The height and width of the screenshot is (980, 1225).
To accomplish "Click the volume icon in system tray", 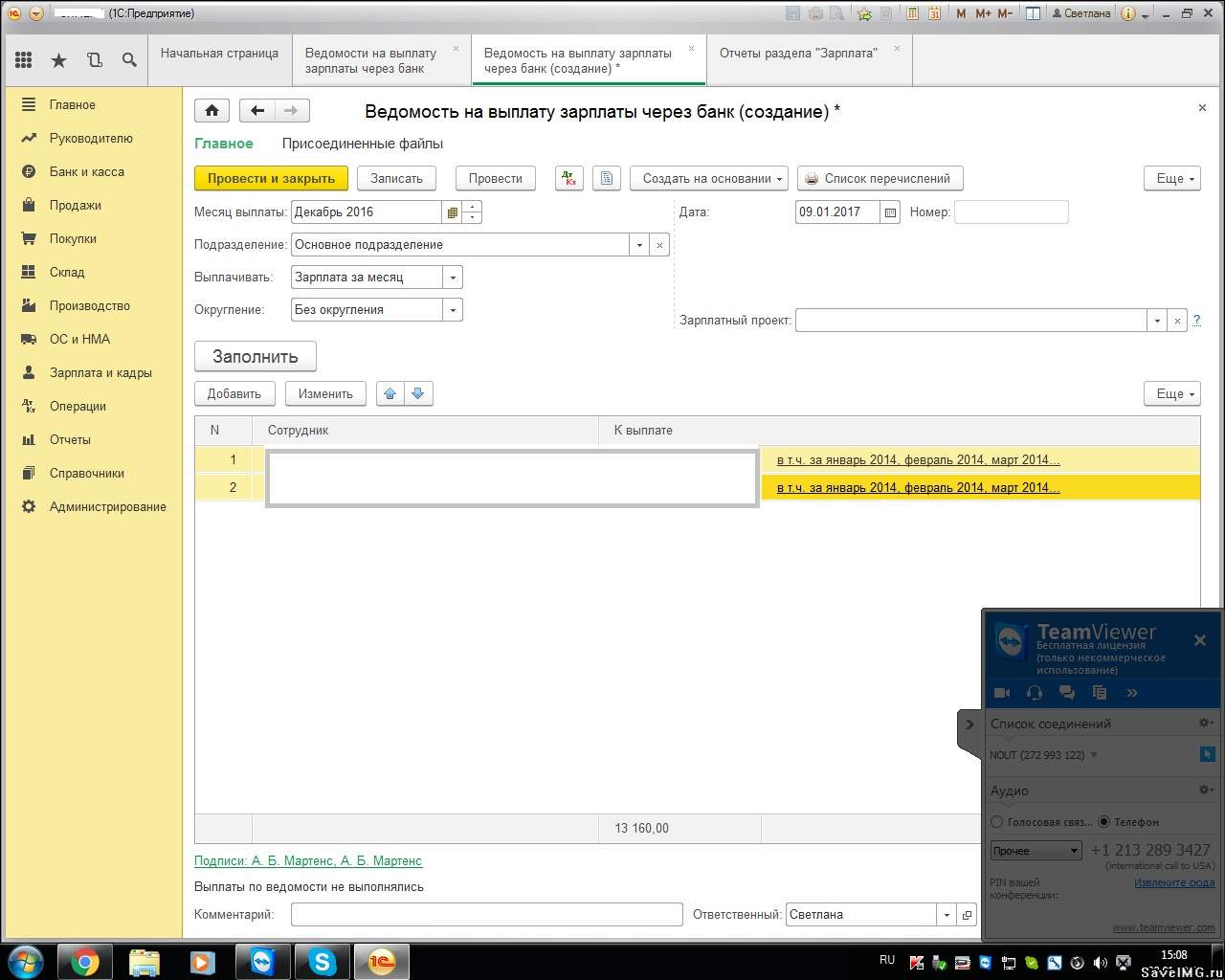I will pos(1100,962).
